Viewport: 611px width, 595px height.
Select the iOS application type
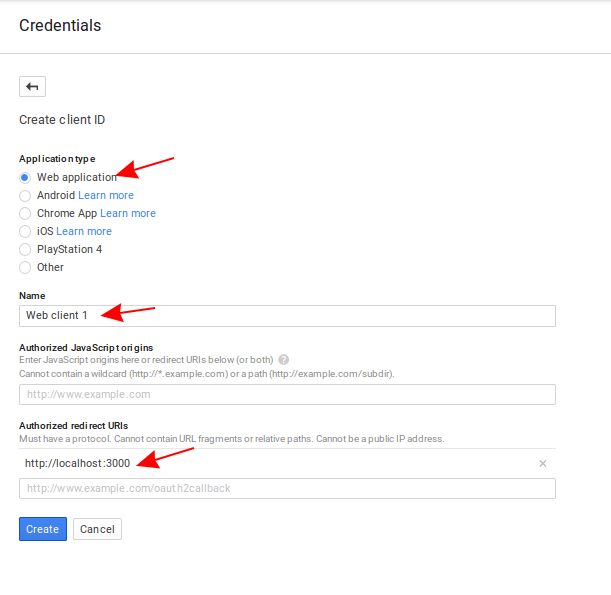tap(25, 231)
